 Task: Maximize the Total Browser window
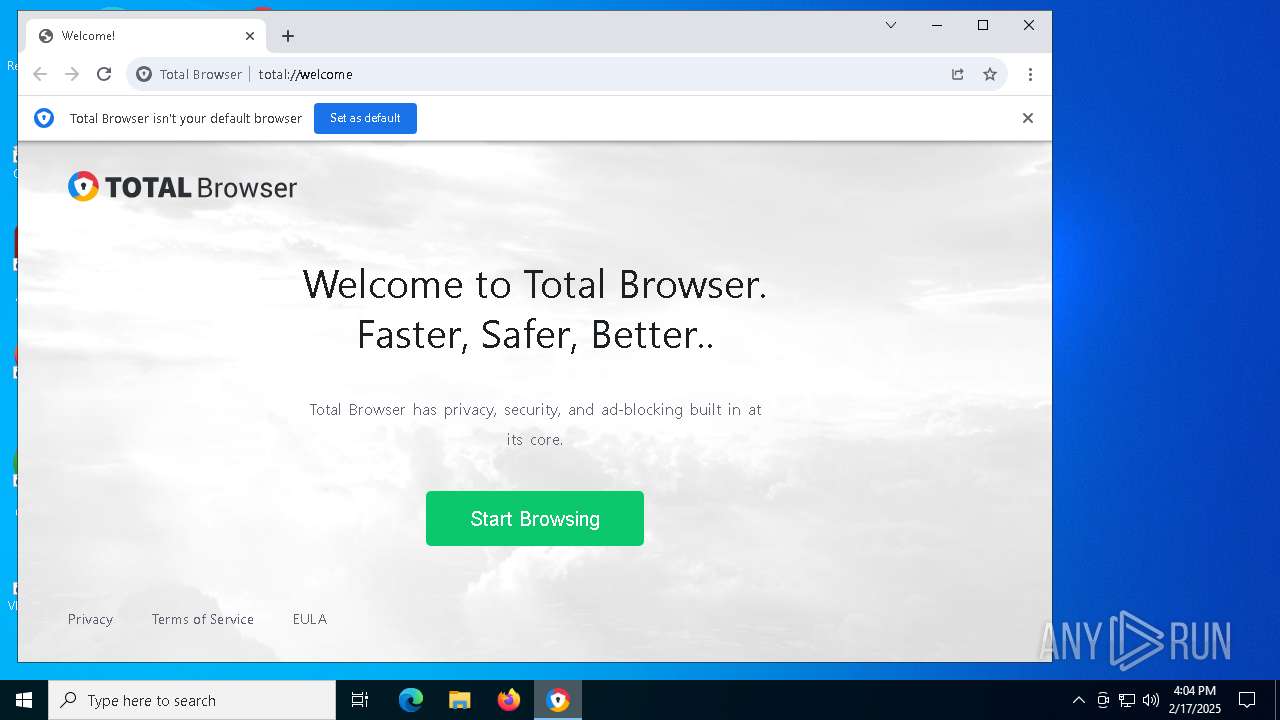coord(983,25)
